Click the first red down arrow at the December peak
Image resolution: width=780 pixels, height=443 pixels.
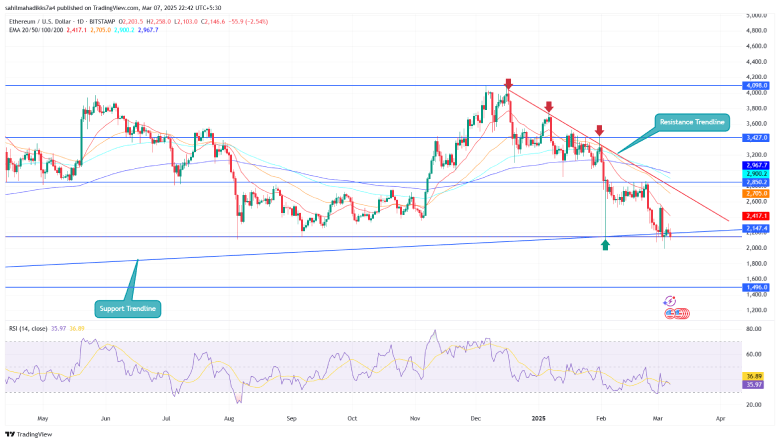click(x=508, y=84)
